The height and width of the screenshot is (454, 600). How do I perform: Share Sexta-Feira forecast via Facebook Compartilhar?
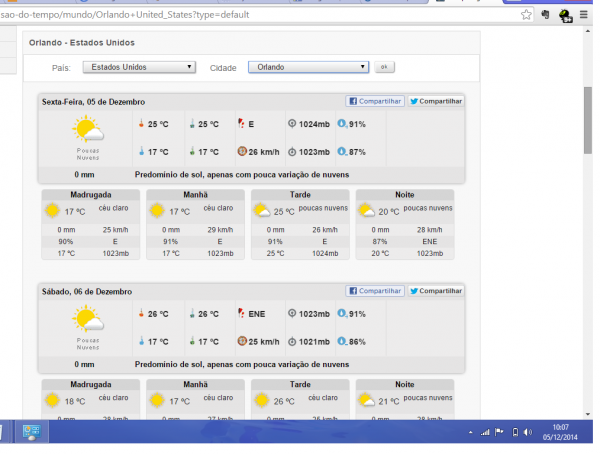coord(375,101)
